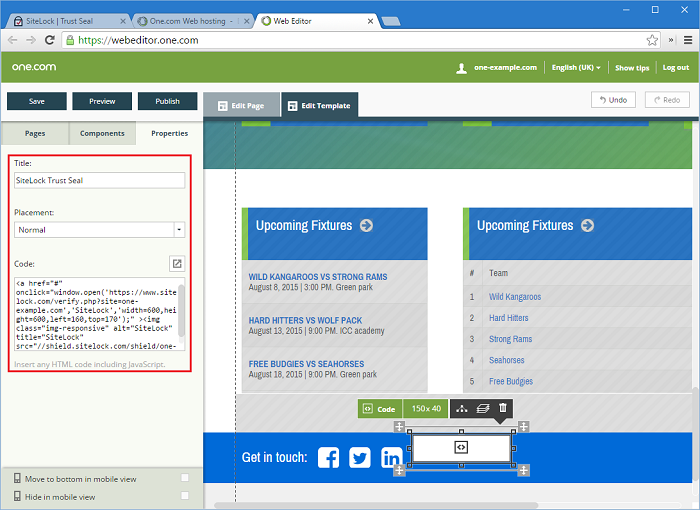Click Hard Hitters in team table
The image size is (700, 510).
[508, 318]
